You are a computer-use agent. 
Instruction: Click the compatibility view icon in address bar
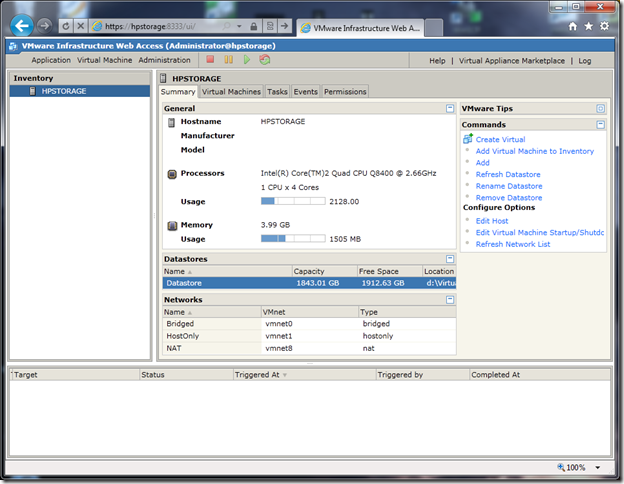[270, 26]
